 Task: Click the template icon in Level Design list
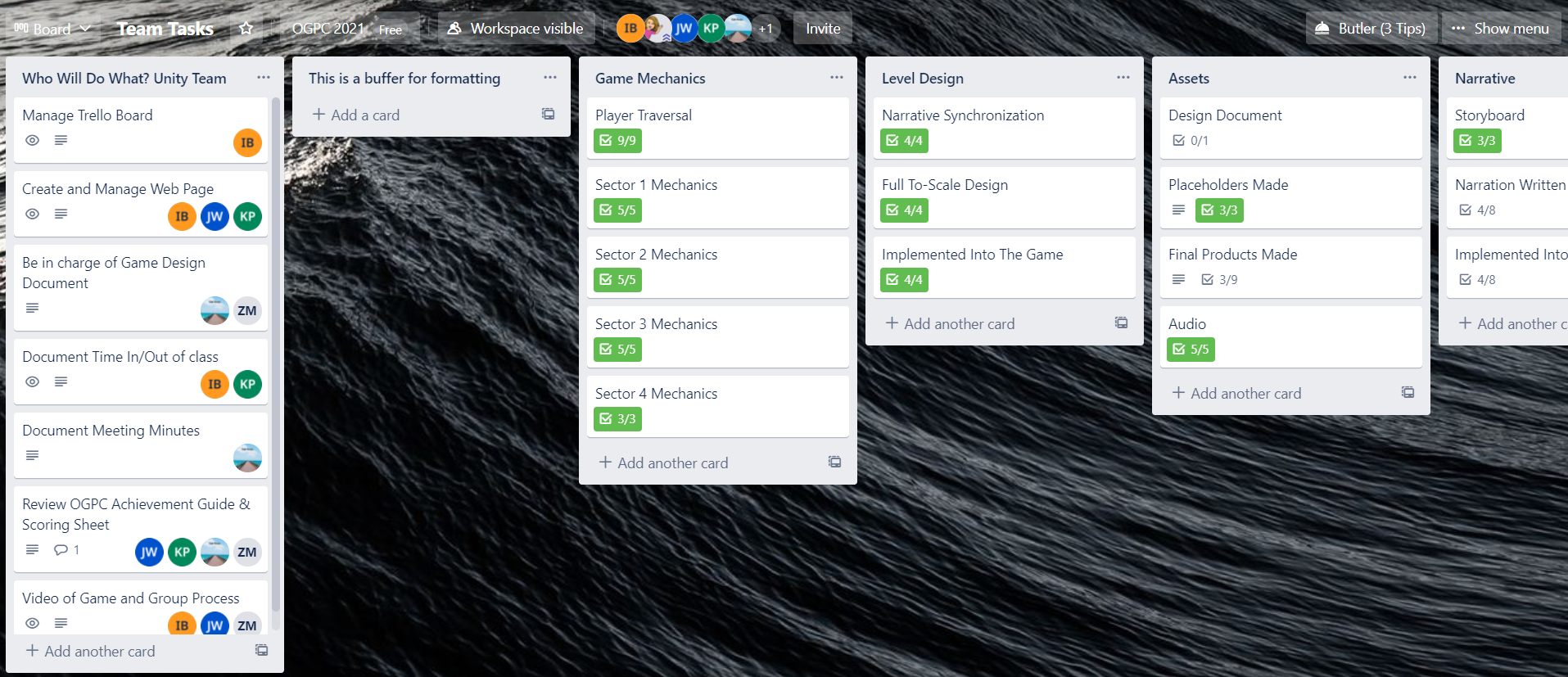[1121, 323]
